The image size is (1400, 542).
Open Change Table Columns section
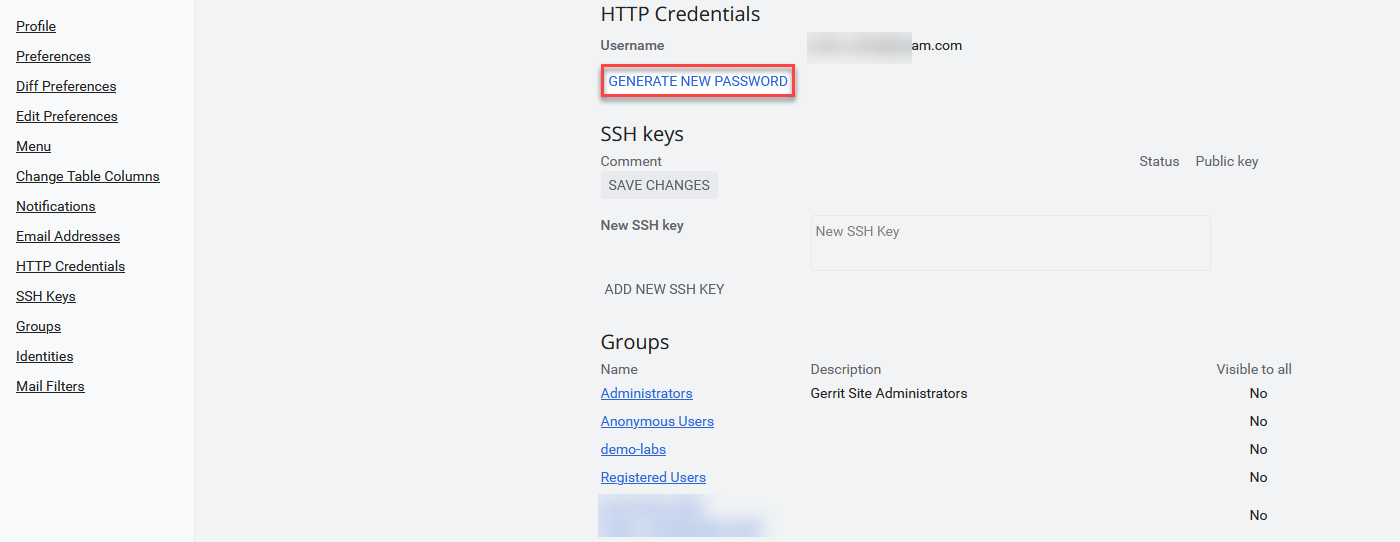[x=88, y=176]
